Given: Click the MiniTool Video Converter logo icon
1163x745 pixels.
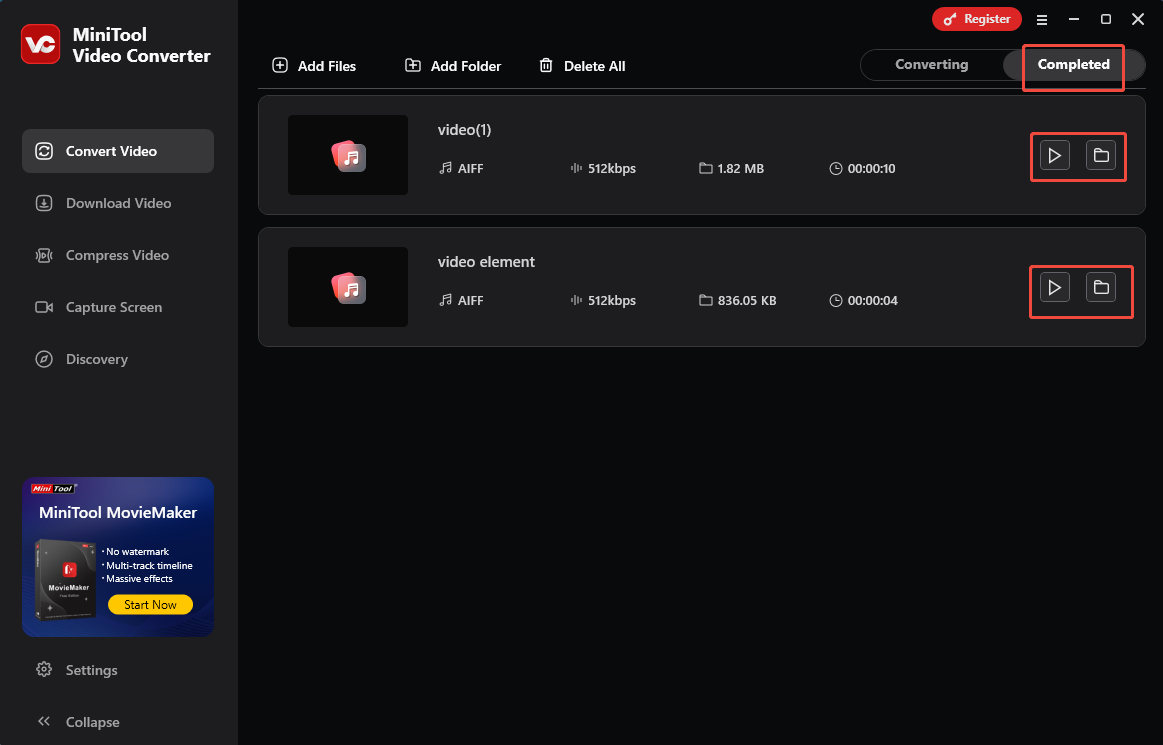Looking at the screenshot, I should click(x=41, y=45).
